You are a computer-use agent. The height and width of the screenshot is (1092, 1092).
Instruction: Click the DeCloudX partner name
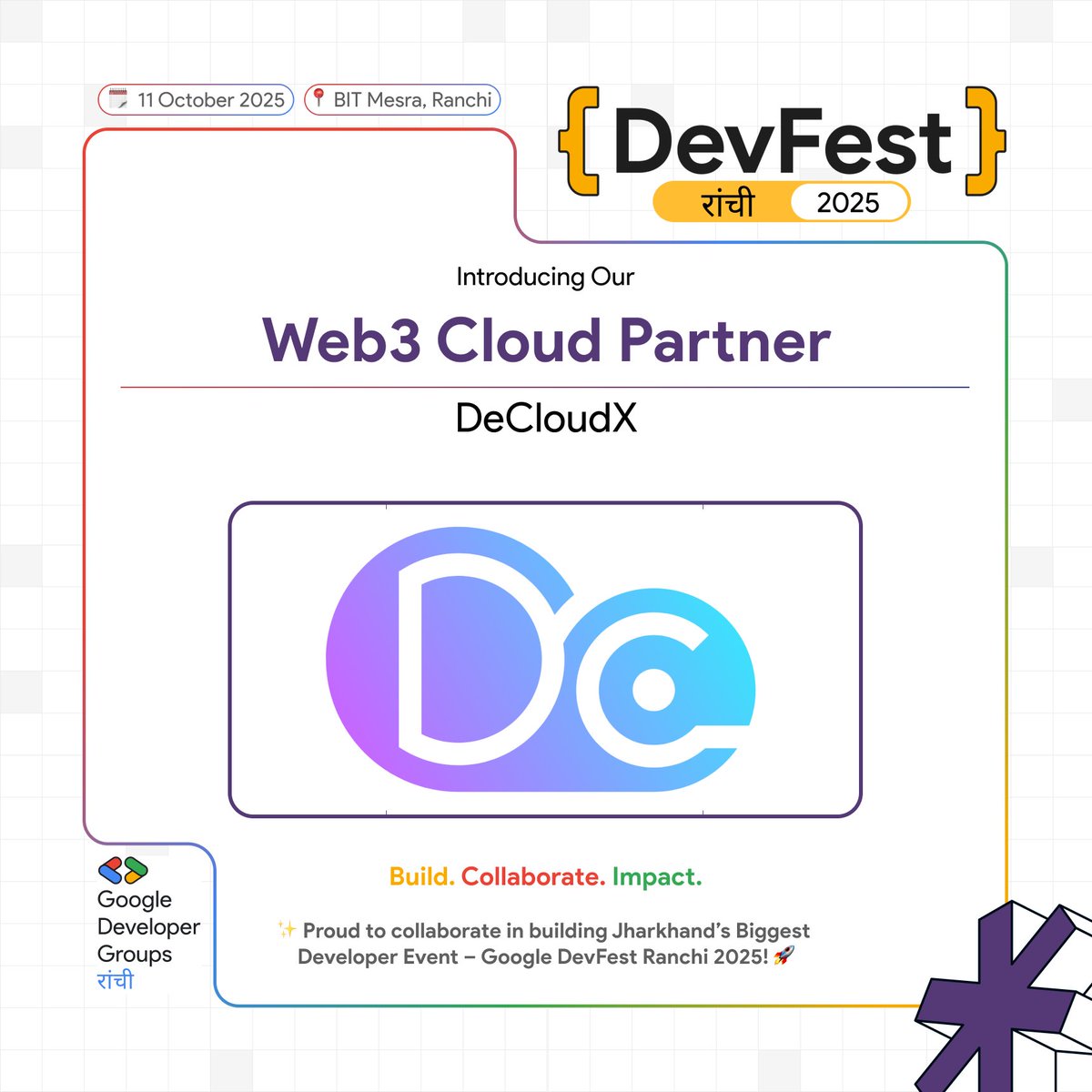[x=544, y=419]
